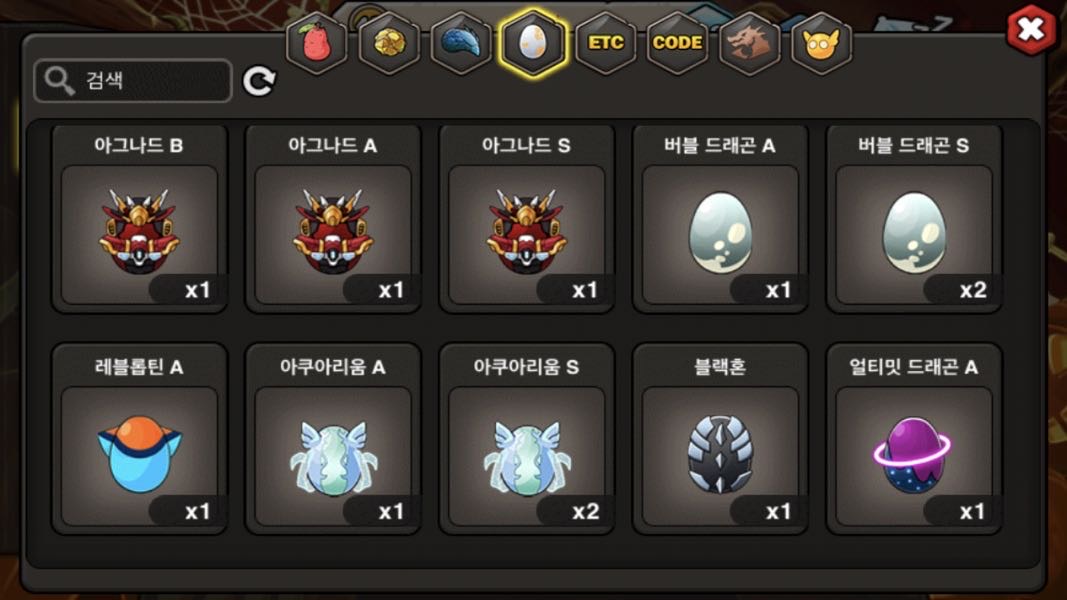Select the blue dragon claw tab

tap(461, 42)
